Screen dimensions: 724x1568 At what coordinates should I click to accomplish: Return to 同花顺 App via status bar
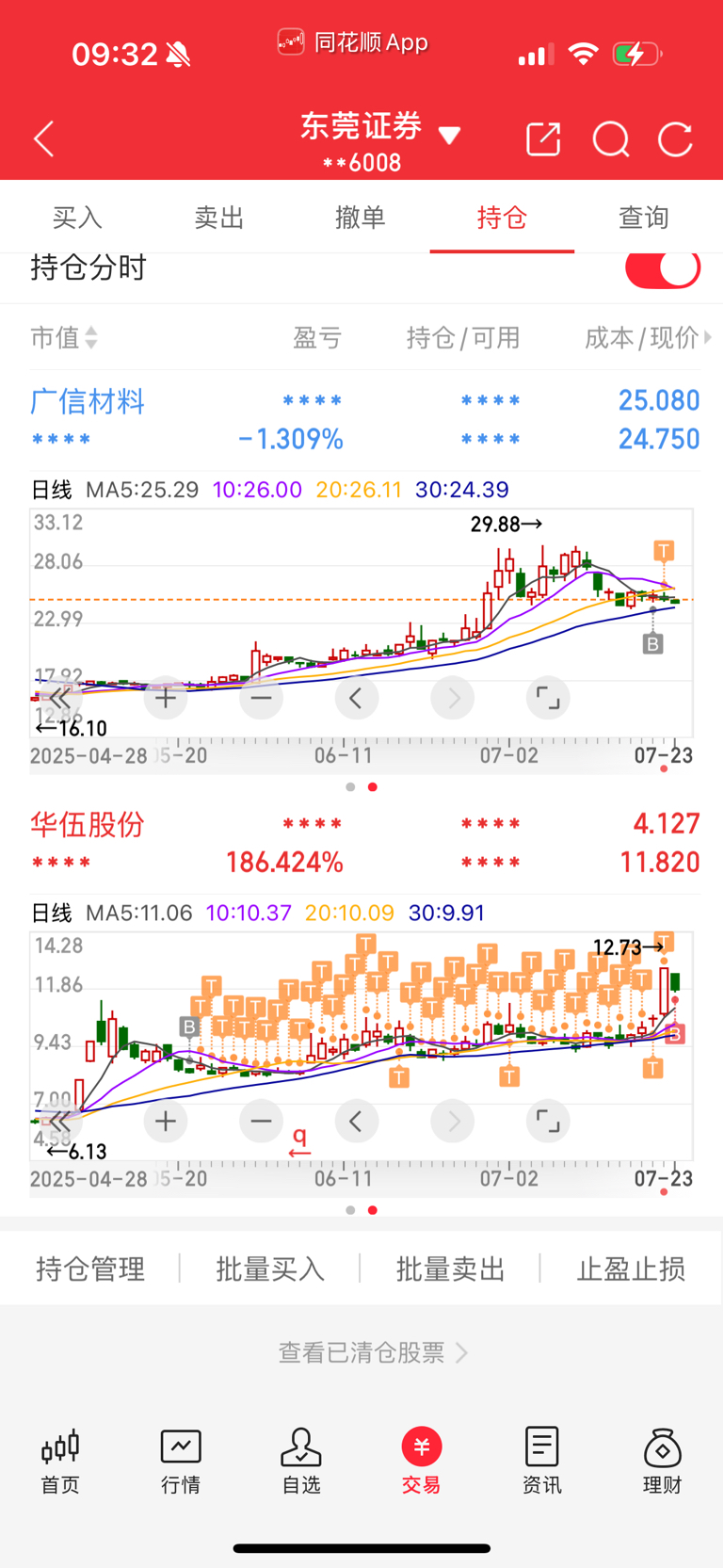(x=353, y=42)
